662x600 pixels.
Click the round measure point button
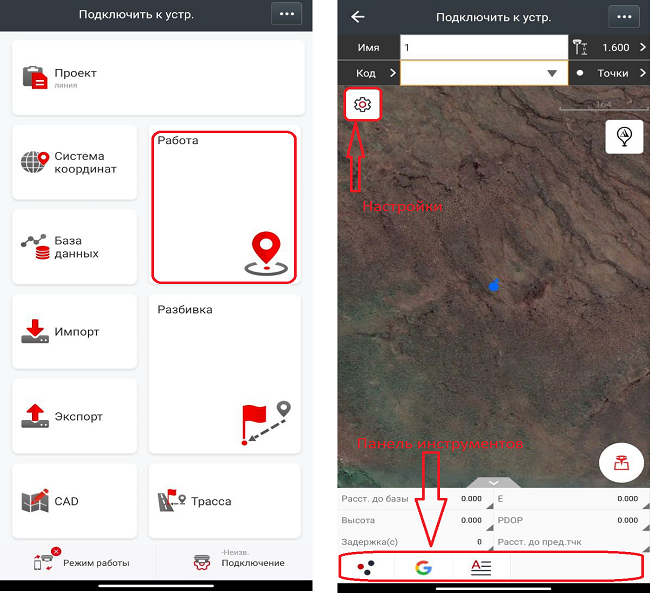621,463
